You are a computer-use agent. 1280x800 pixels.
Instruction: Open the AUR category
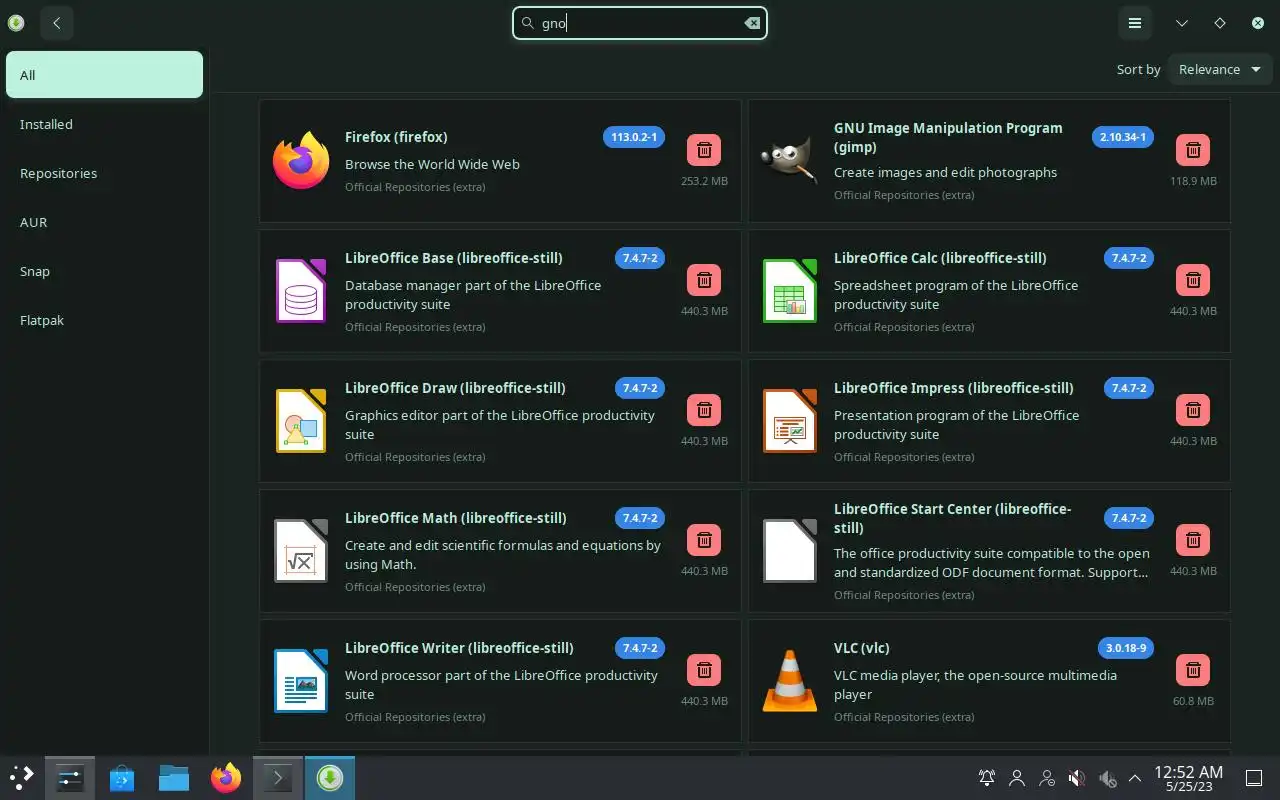pyautogui.click(x=104, y=222)
